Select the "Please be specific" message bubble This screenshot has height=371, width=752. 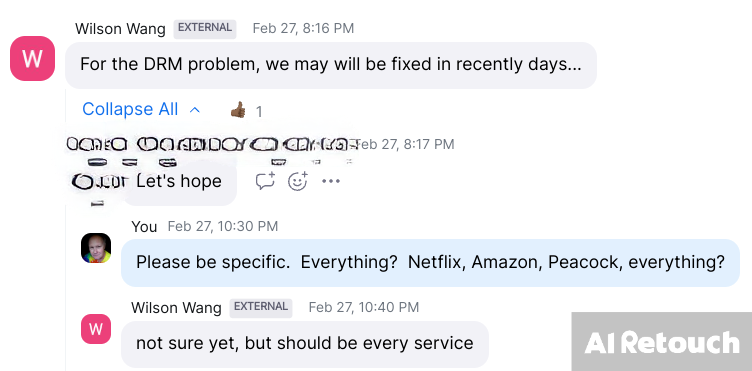tap(430, 263)
